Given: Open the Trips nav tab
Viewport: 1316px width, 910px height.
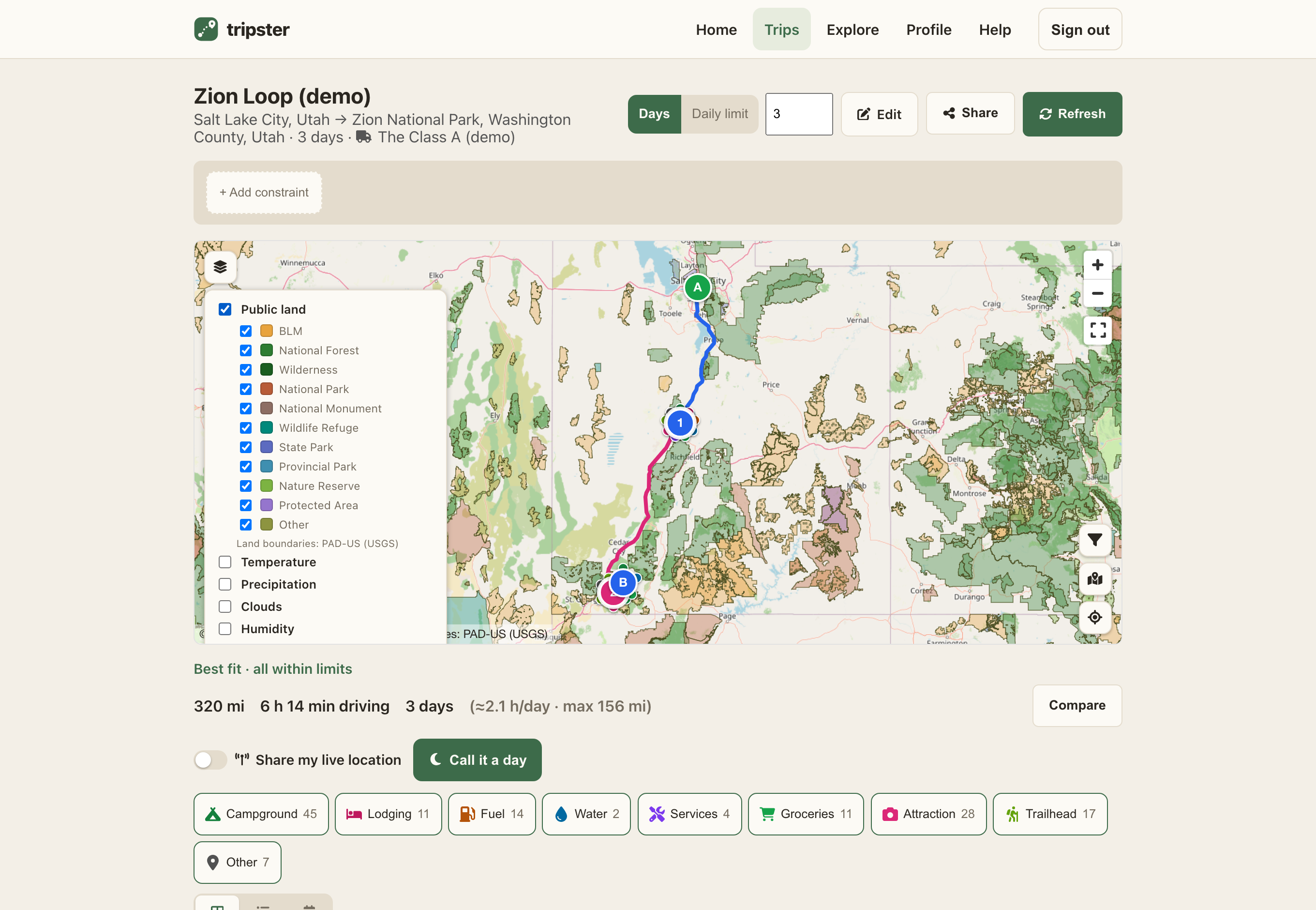Looking at the screenshot, I should 781,30.
